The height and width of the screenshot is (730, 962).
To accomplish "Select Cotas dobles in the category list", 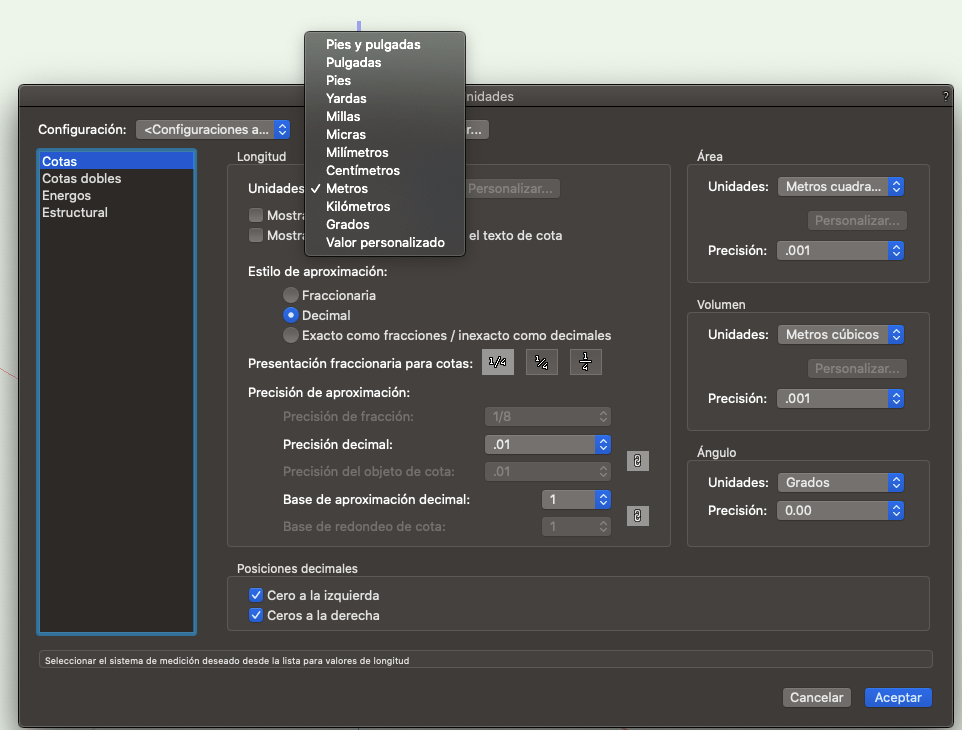I will click(82, 178).
